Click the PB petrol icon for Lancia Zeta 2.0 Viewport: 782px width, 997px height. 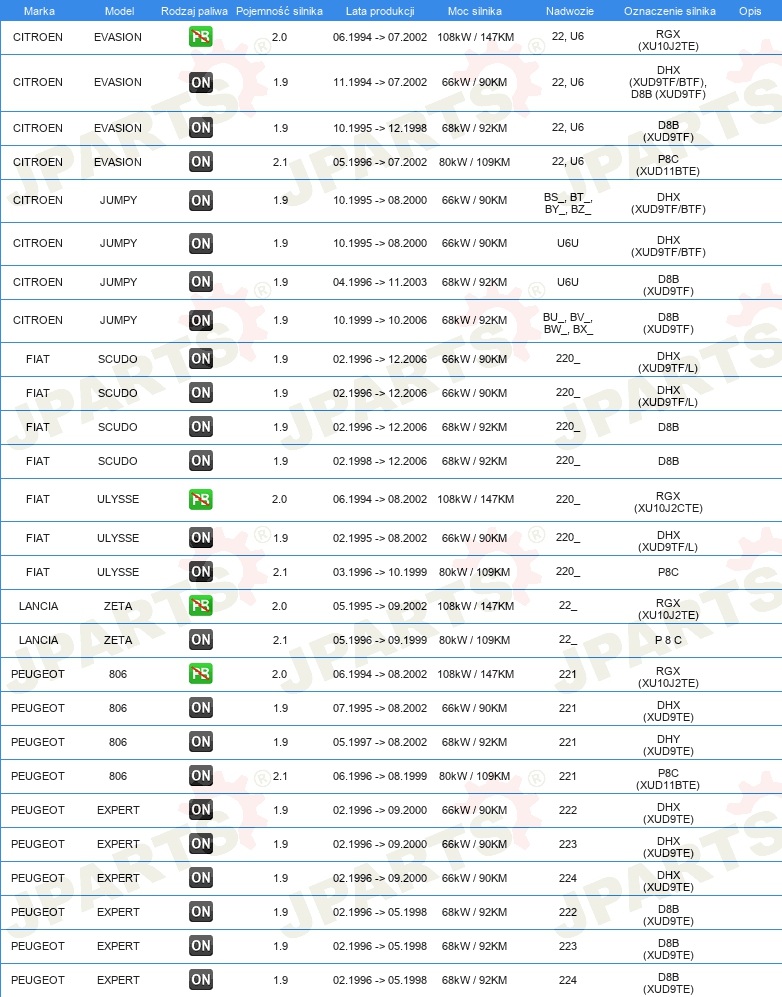pos(201,606)
